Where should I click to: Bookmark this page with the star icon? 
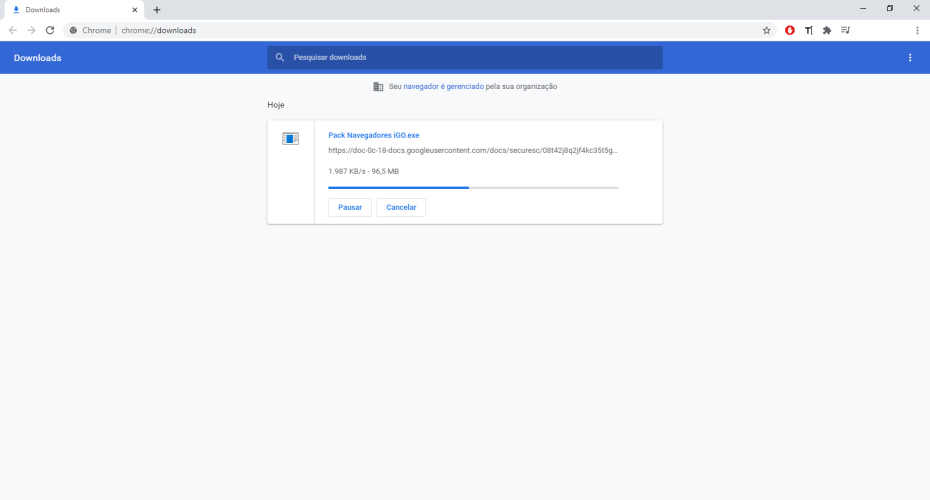coord(767,30)
